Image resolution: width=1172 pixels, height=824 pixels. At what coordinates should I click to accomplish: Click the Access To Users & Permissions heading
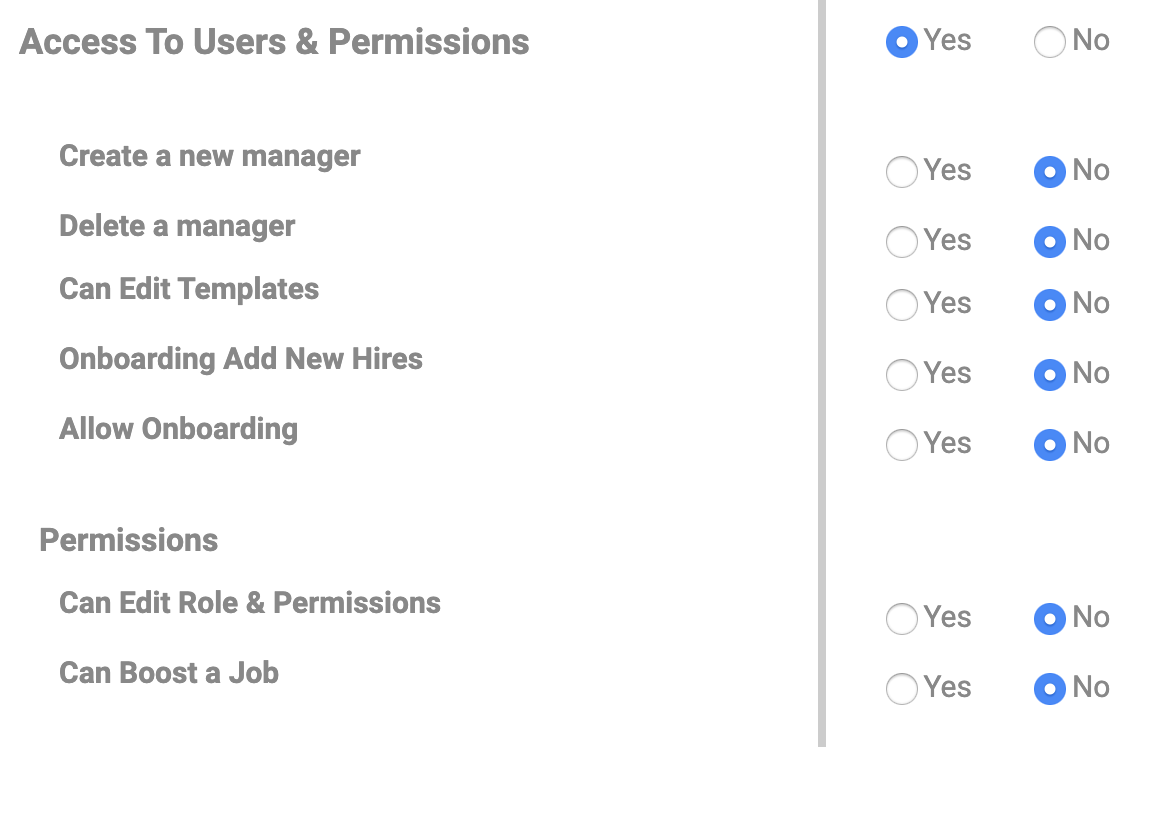click(x=274, y=42)
